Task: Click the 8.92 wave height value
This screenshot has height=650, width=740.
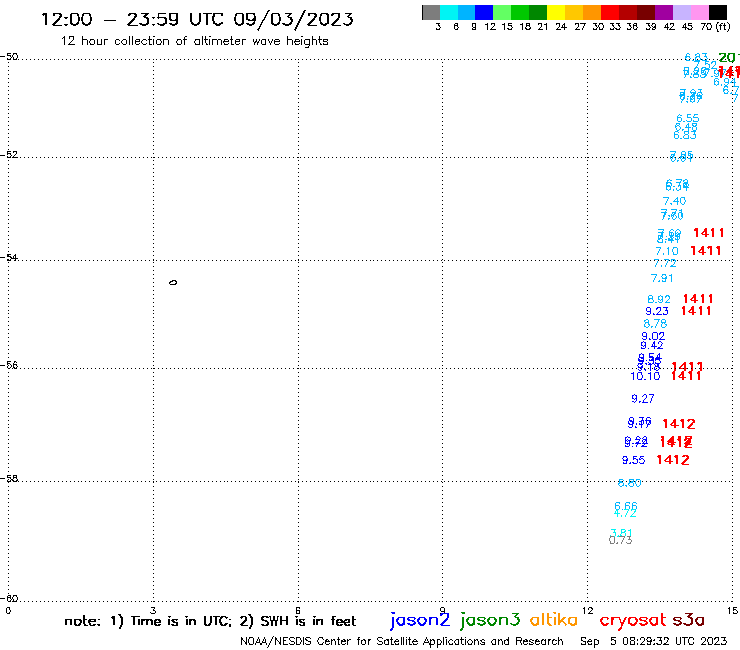Action: [659, 299]
